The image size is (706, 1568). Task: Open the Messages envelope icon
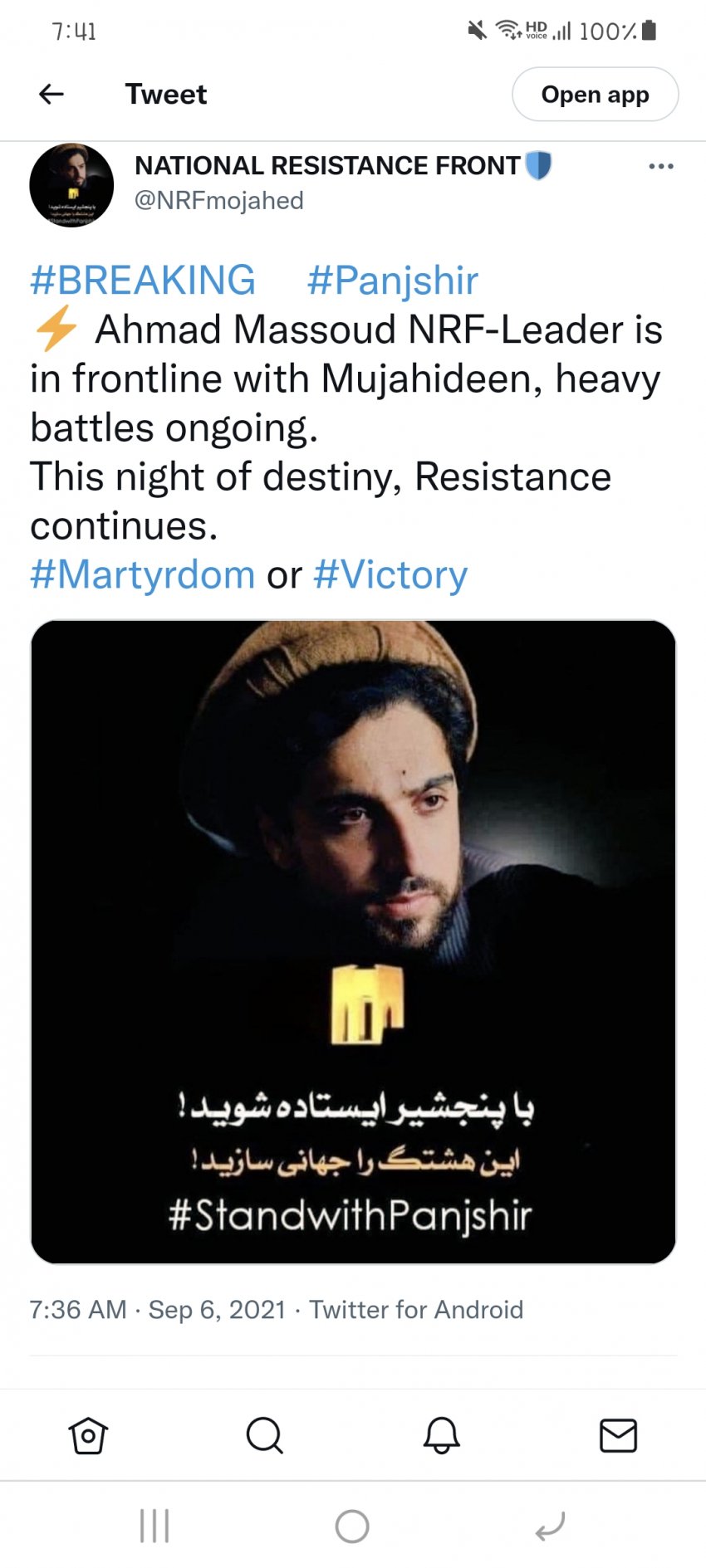coord(618,1435)
